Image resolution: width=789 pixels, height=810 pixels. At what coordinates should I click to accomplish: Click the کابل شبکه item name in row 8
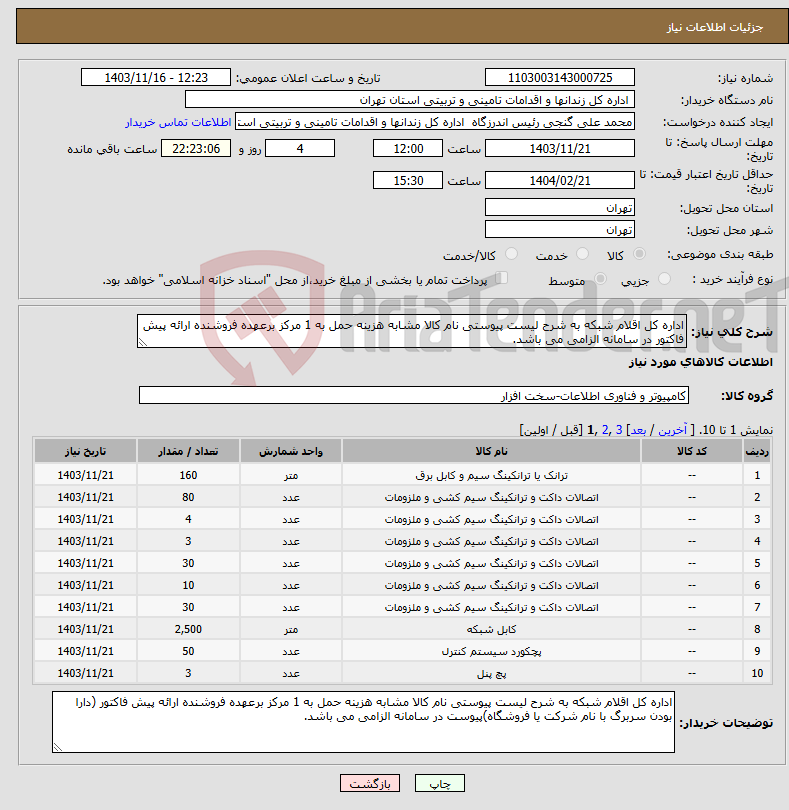491,629
